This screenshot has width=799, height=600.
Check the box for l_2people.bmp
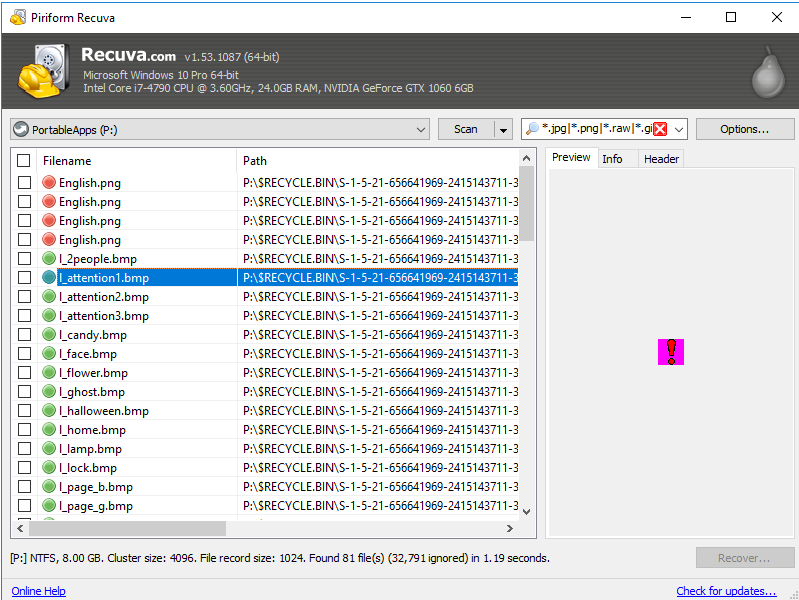(x=24, y=259)
